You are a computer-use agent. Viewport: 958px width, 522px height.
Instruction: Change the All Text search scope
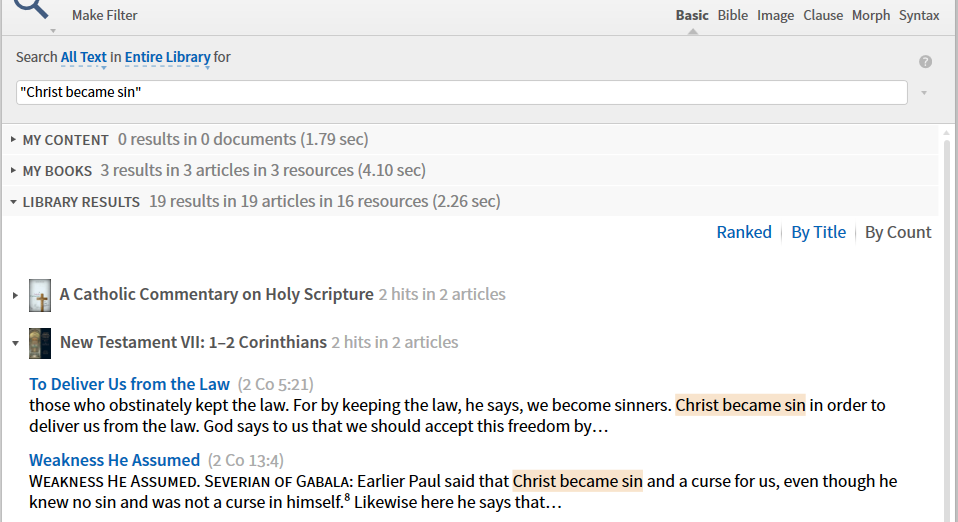tap(84, 58)
